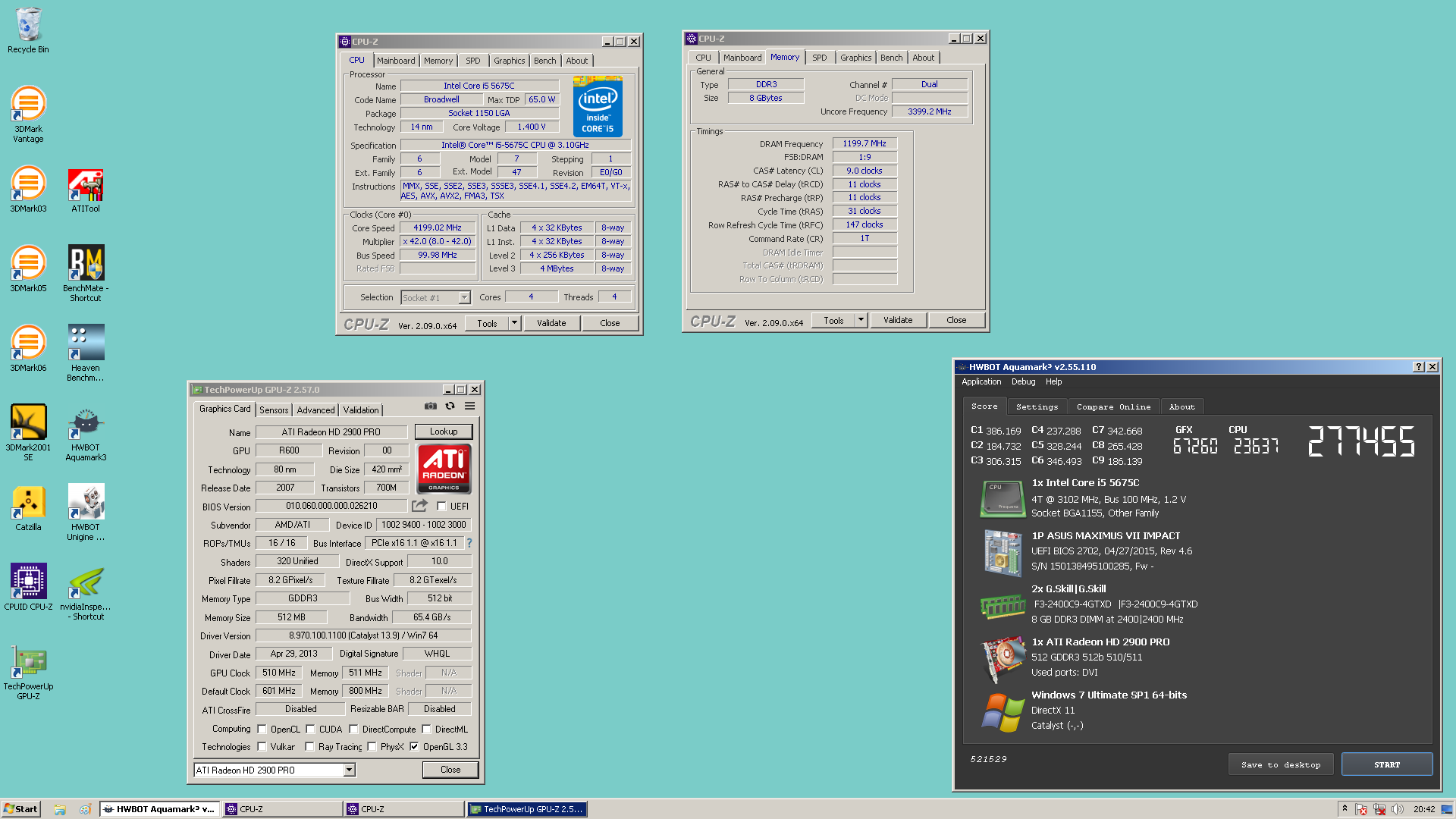This screenshot has height=819, width=1456.
Task: Click the START button in Aquamark
Action: tap(1387, 764)
